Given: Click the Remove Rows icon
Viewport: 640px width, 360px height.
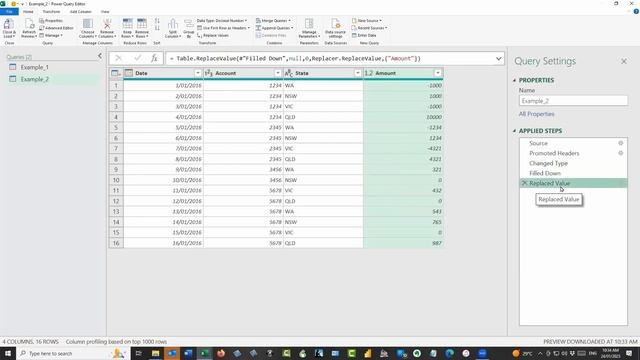Looking at the screenshot, I should pos(142,24).
